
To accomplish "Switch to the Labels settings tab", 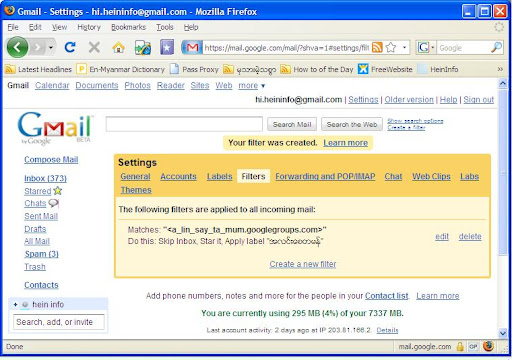I will [x=219, y=176].
